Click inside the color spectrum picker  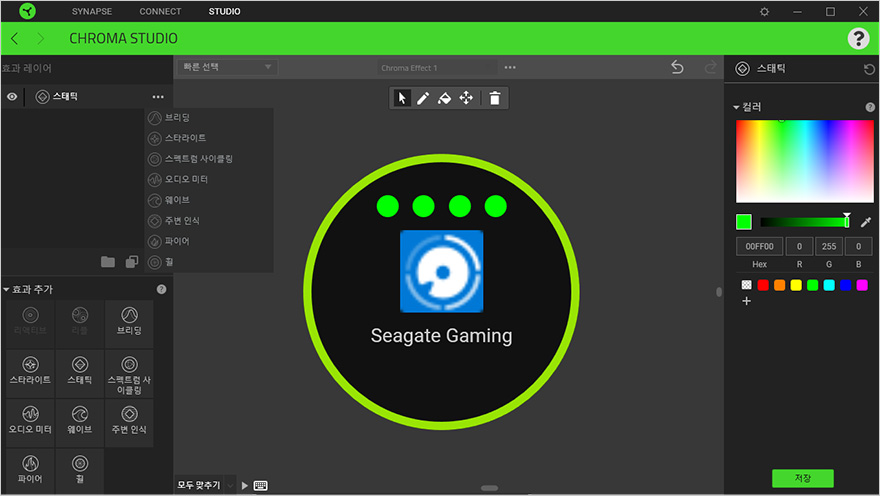pyautogui.click(x=805, y=161)
